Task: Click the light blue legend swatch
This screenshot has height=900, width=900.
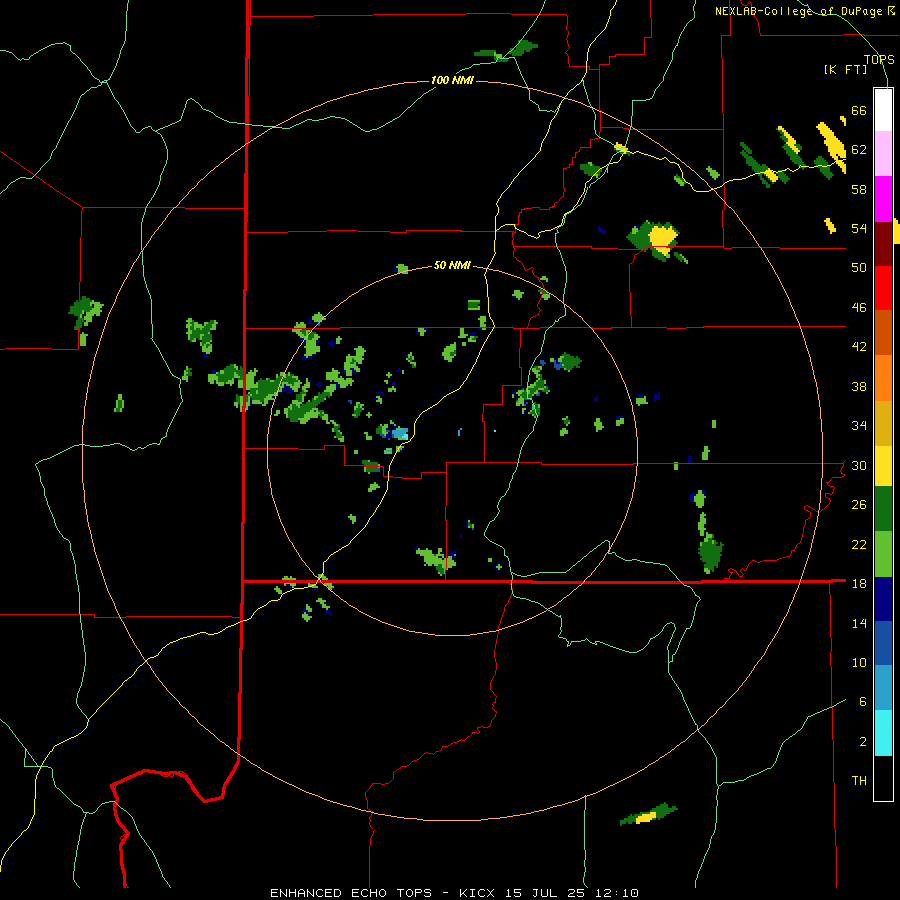Action: point(883,688)
